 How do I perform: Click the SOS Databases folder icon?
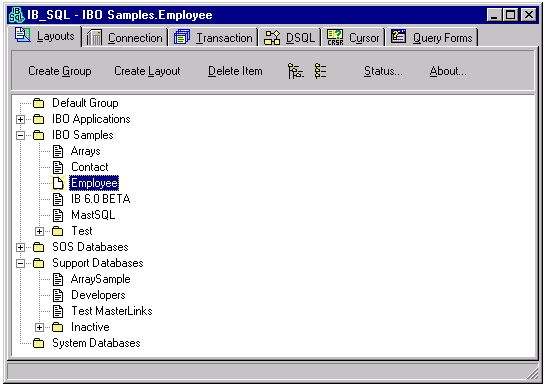coord(38,247)
